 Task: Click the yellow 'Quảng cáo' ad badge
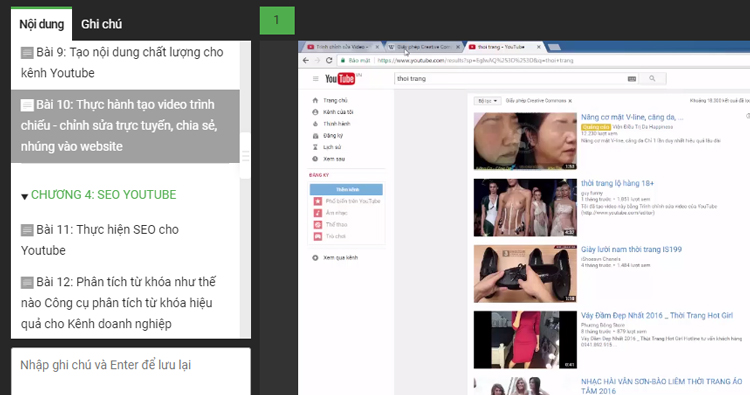click(596, 127)
